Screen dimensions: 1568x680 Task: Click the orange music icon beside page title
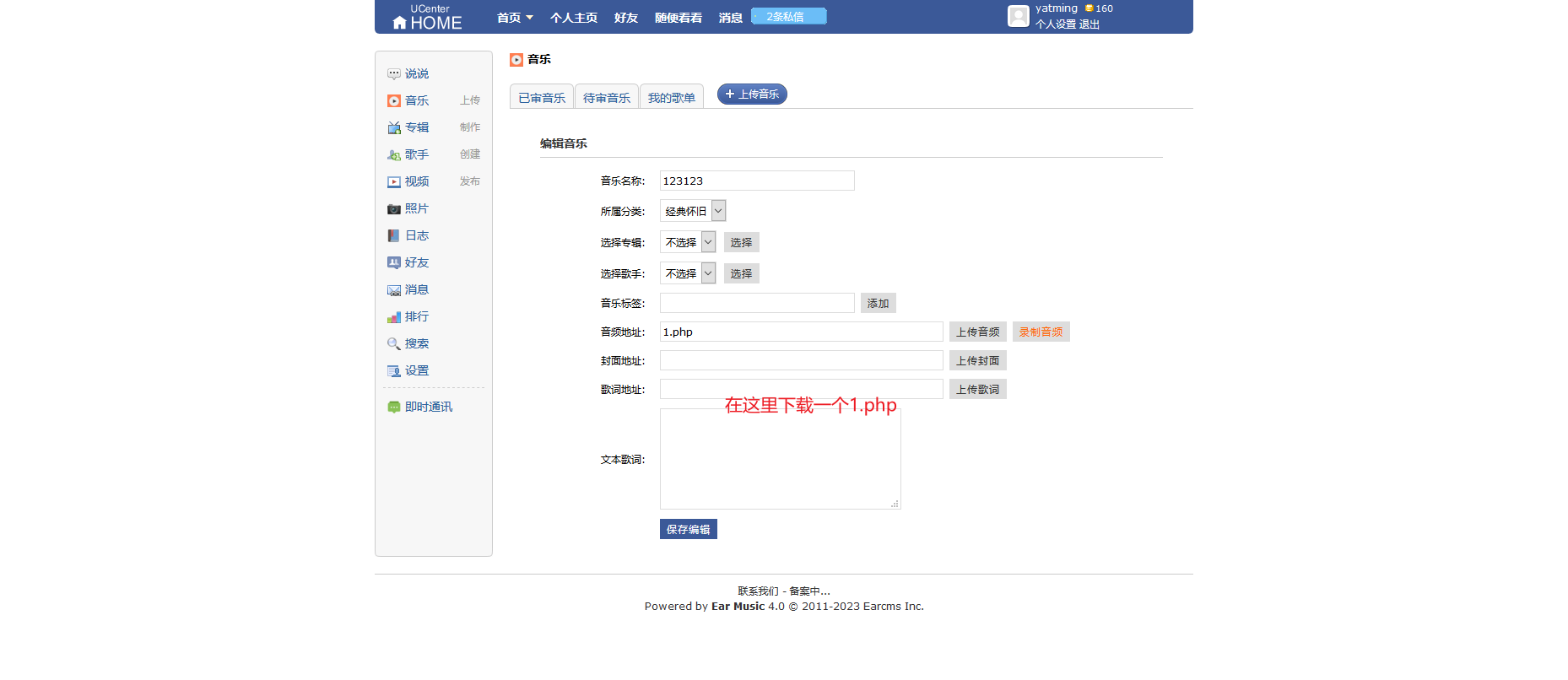tap(516, 60)
